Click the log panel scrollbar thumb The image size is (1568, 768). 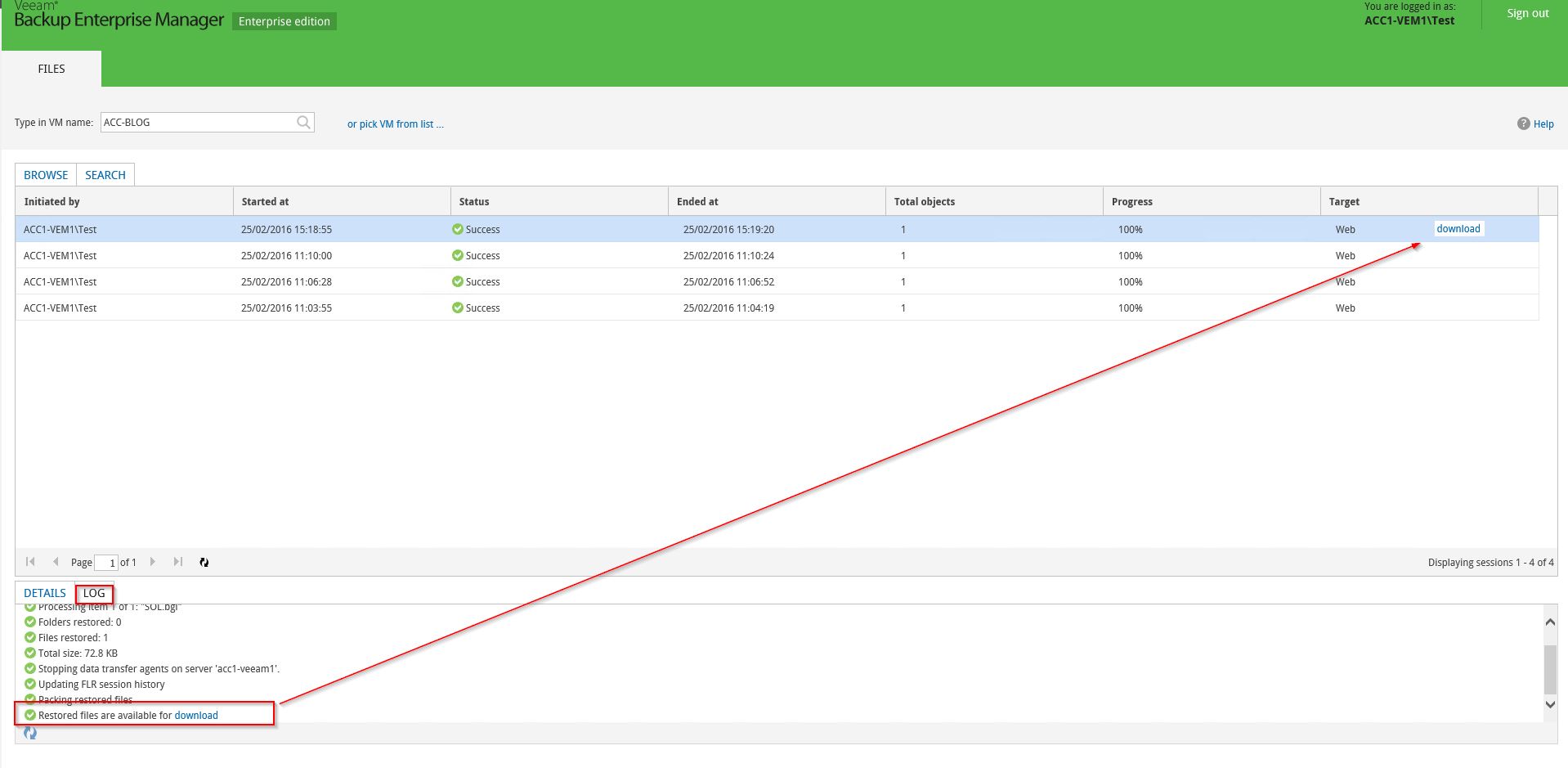coord(1550,669)
